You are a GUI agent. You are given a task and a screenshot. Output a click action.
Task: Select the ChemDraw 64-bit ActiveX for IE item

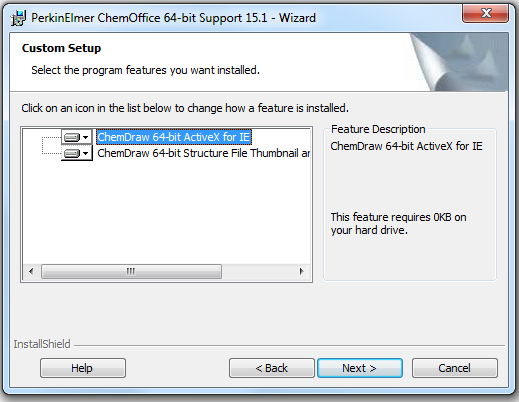coord(174,137)
